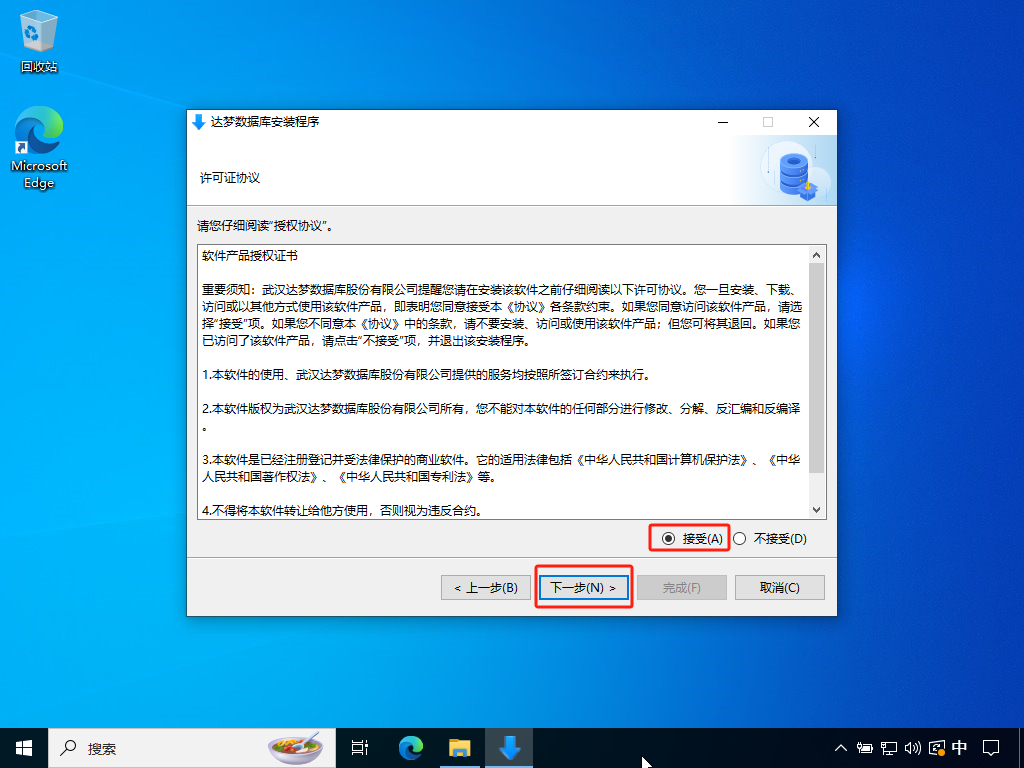Open File Explorer from the taskbar

pyautogui.click(x=460, y=748)
